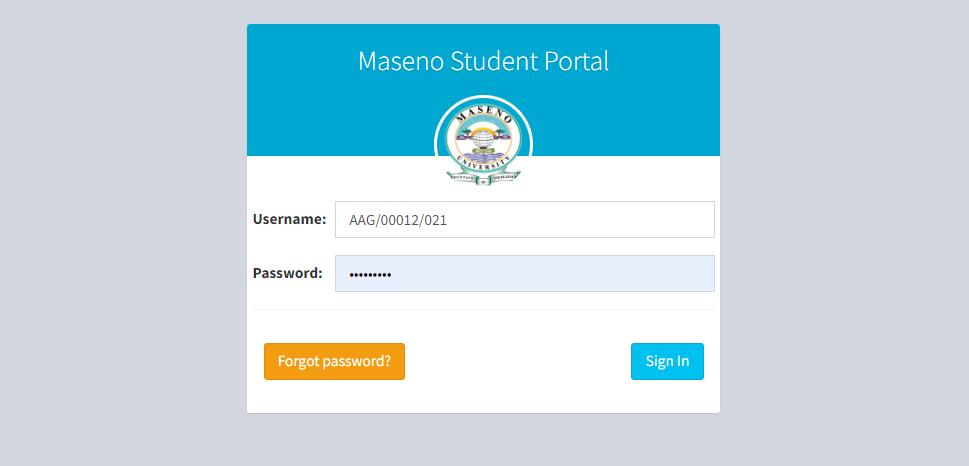This screenshot has height=466, width=969.
Task: Click the Forgot password? button
Action: [334, 362]
